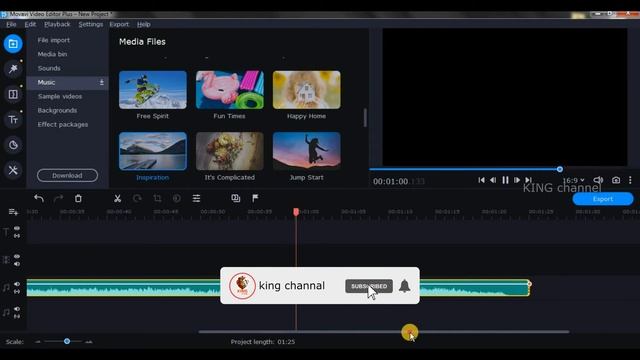Open the Export menu
This screenshot has height=360, width=640.
[119, 24]
